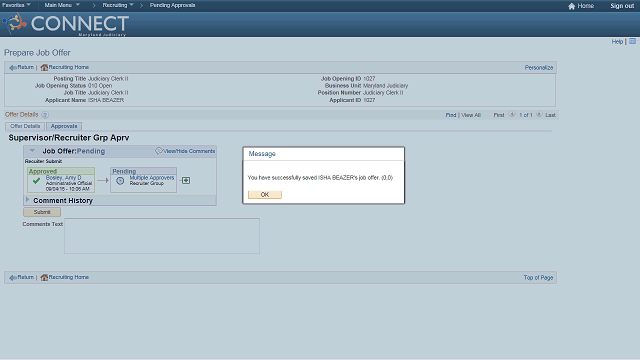Open the Multiple Approvers link
Image resolution: width=640 pixels, height=360 pixels.
(152, 178)
